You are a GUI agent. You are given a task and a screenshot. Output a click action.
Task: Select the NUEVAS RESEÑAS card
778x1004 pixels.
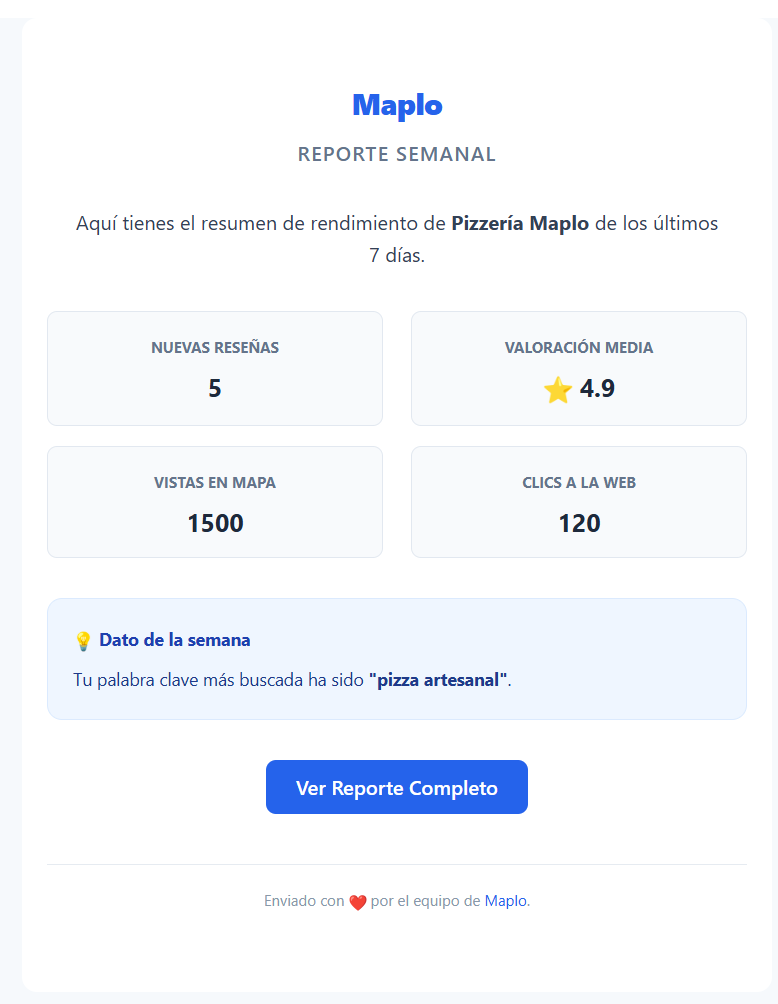[x=214, y=368]
